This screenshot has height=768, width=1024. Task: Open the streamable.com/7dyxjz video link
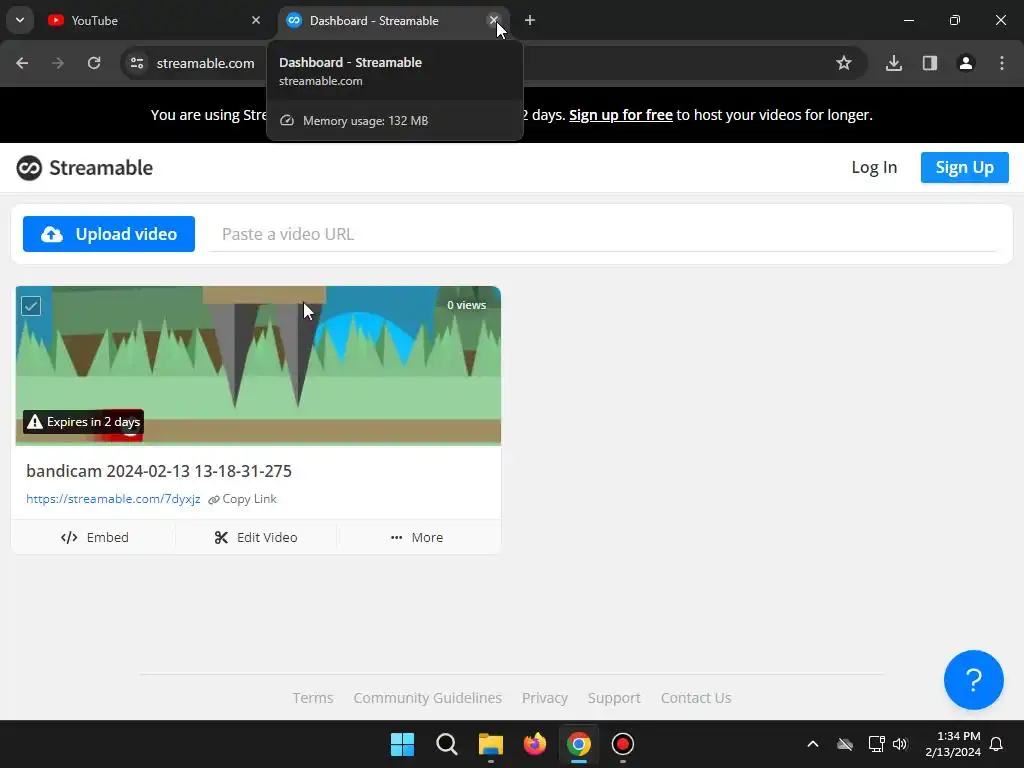[x=113, y=499]
